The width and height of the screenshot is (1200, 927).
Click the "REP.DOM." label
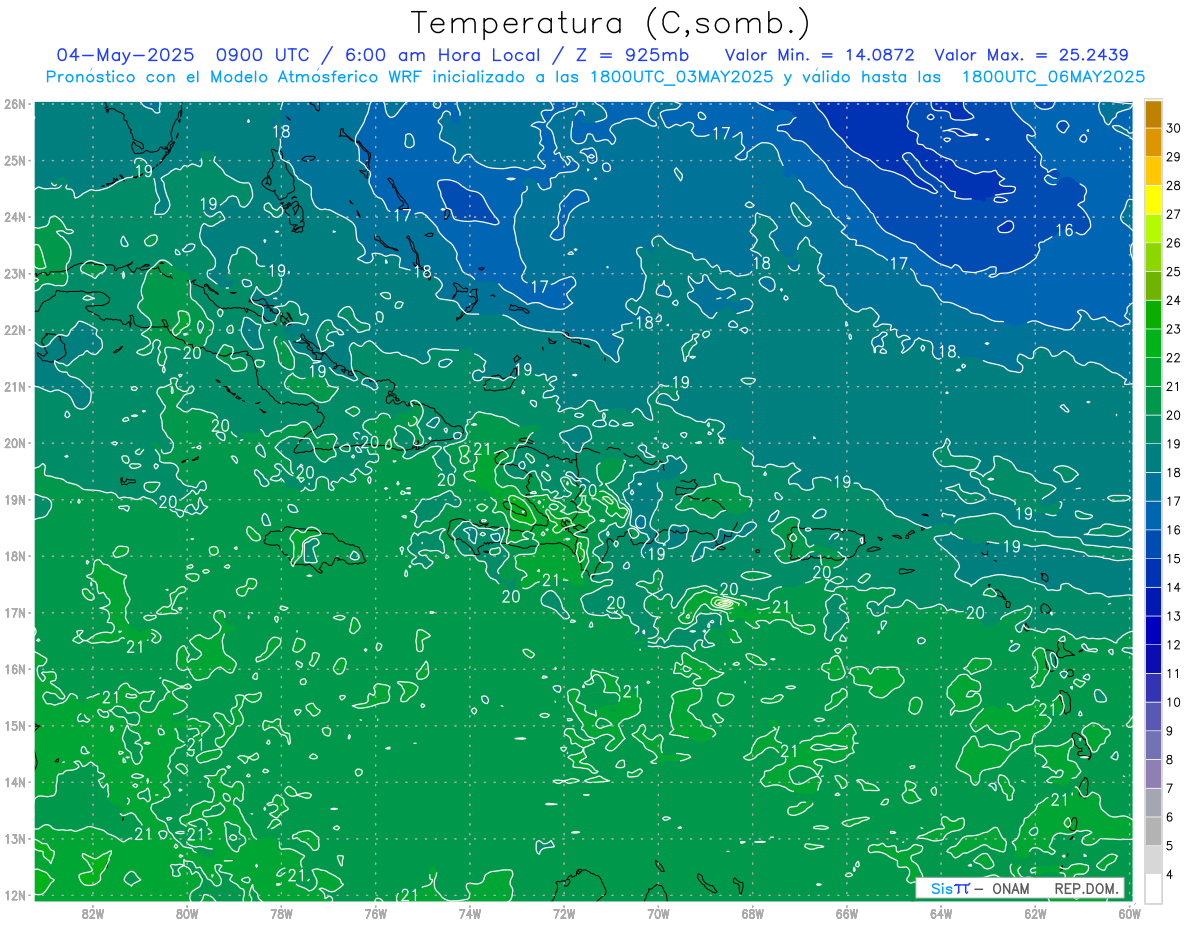[x=1086, y=888]
